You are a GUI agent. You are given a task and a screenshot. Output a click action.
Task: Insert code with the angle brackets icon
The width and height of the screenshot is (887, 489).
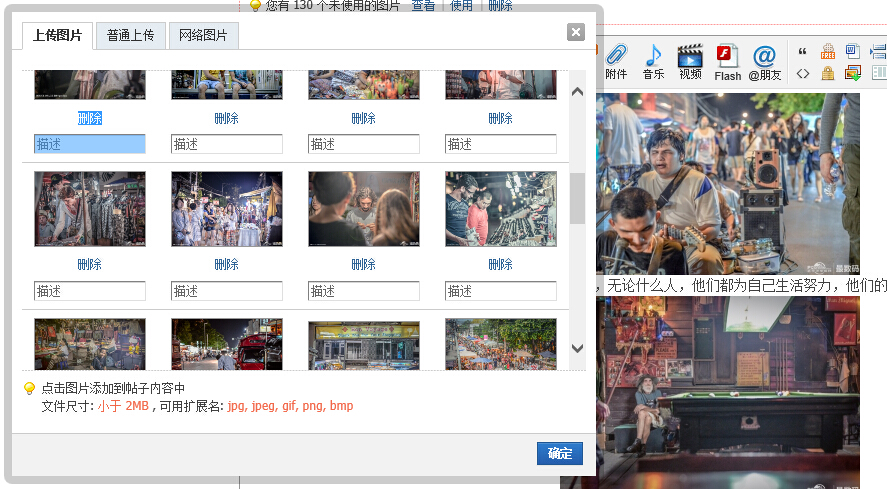point(803,74)
